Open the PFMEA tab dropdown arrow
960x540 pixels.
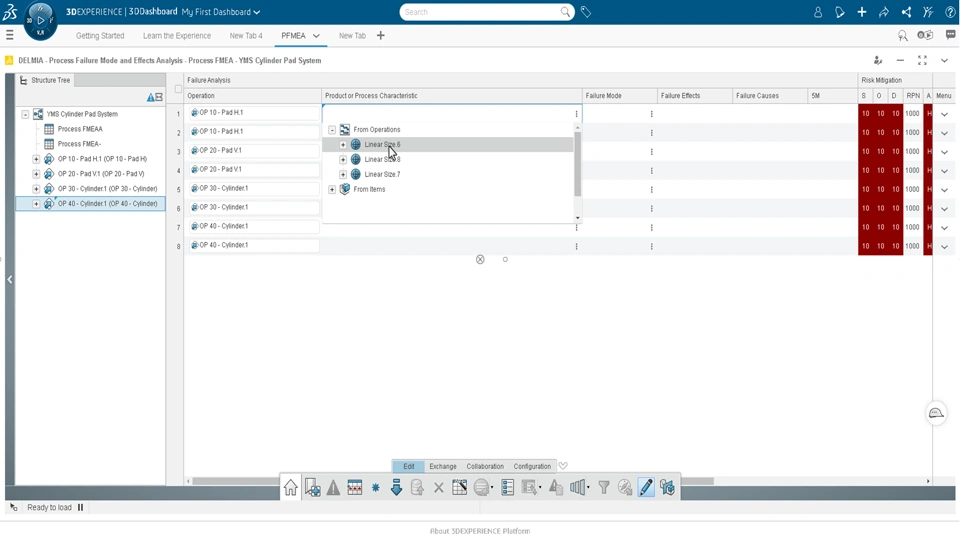pyautogui.click(x=316, y=36)
